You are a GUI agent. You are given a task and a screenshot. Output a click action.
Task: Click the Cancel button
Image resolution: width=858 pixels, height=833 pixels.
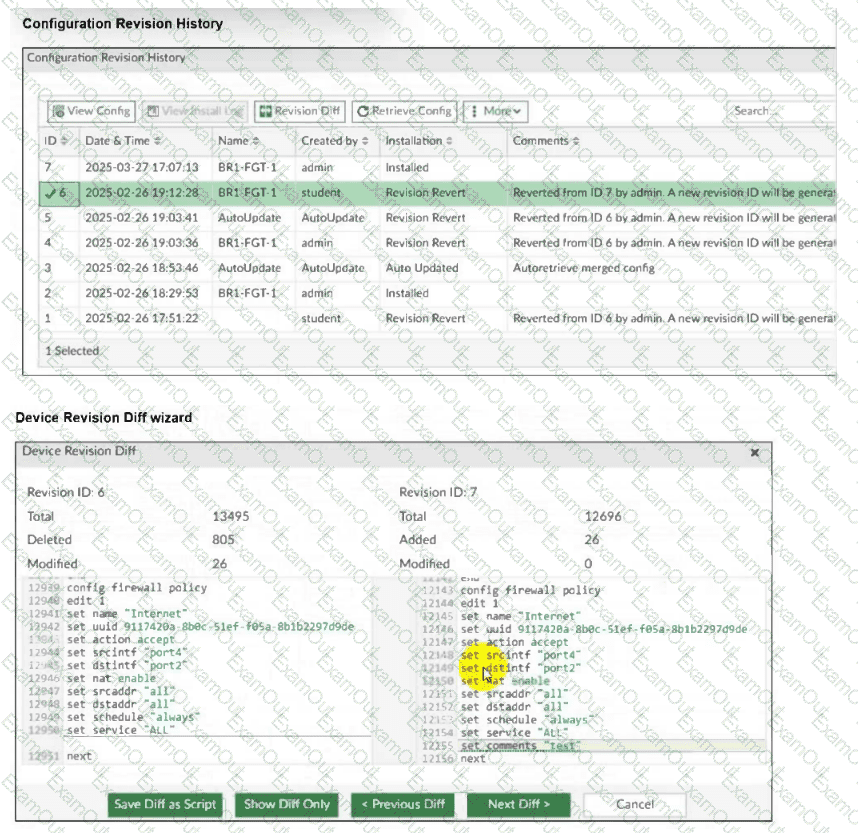pyautogui.click(x=635, y=804)
